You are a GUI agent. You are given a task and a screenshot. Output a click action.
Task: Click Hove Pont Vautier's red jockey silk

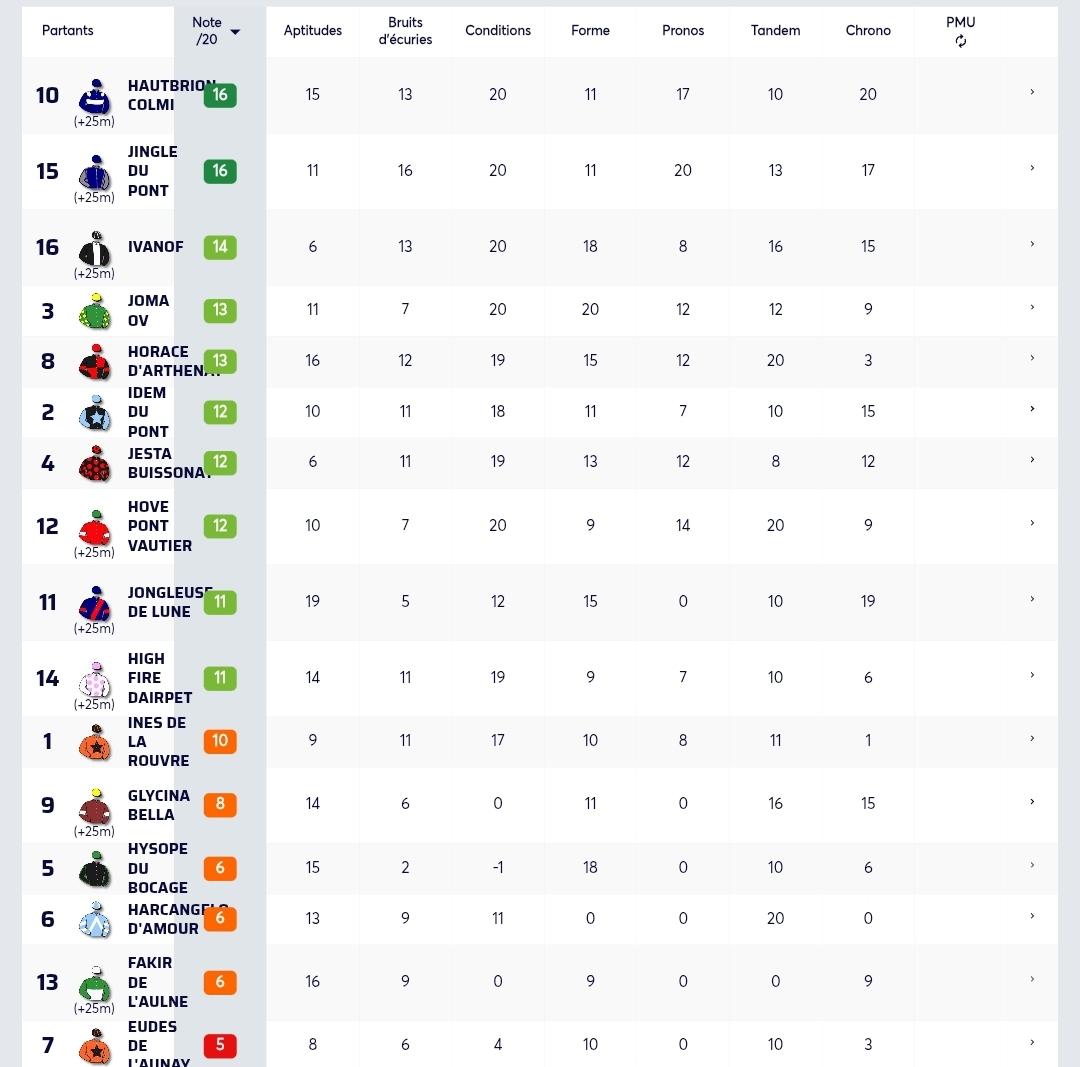tap(95, 528)
